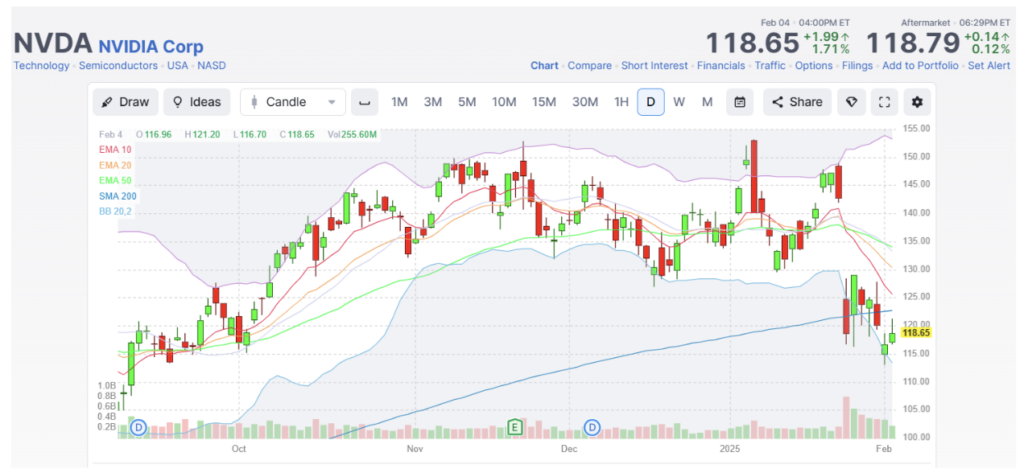Viewport: 1024px width, 473px height.
Task: Click Set Alert link
Action: pos(989,65)
